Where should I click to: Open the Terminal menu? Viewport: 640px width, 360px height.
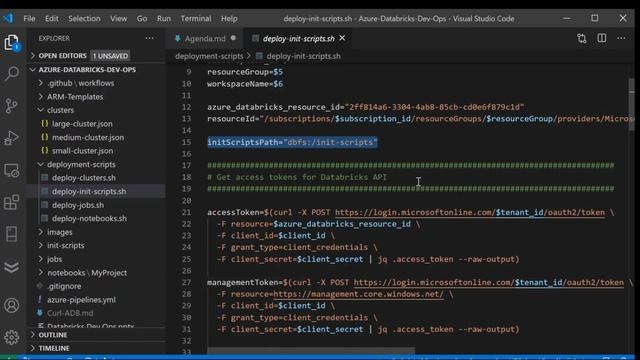point(196,18)
